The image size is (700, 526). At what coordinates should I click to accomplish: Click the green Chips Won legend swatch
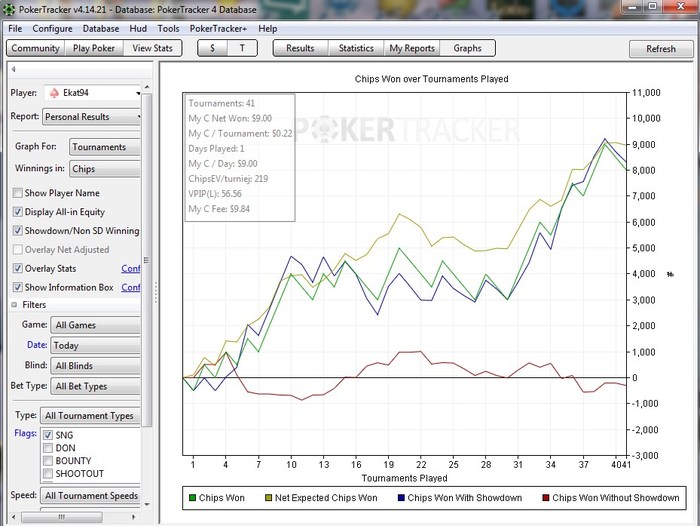[x=192, y=497]
